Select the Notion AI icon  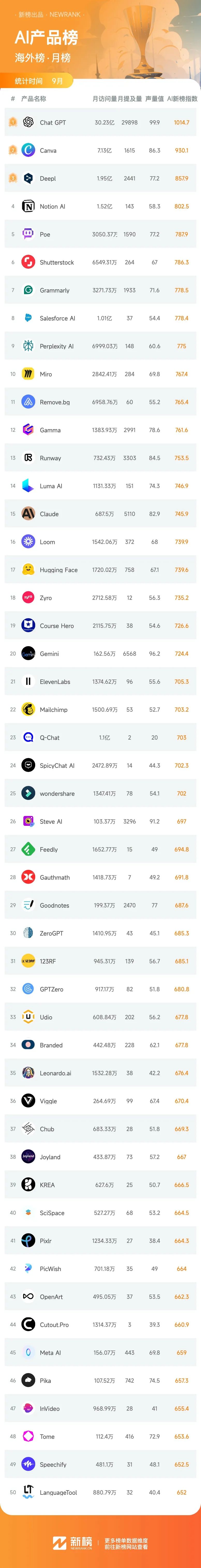(x=28, y=206)
